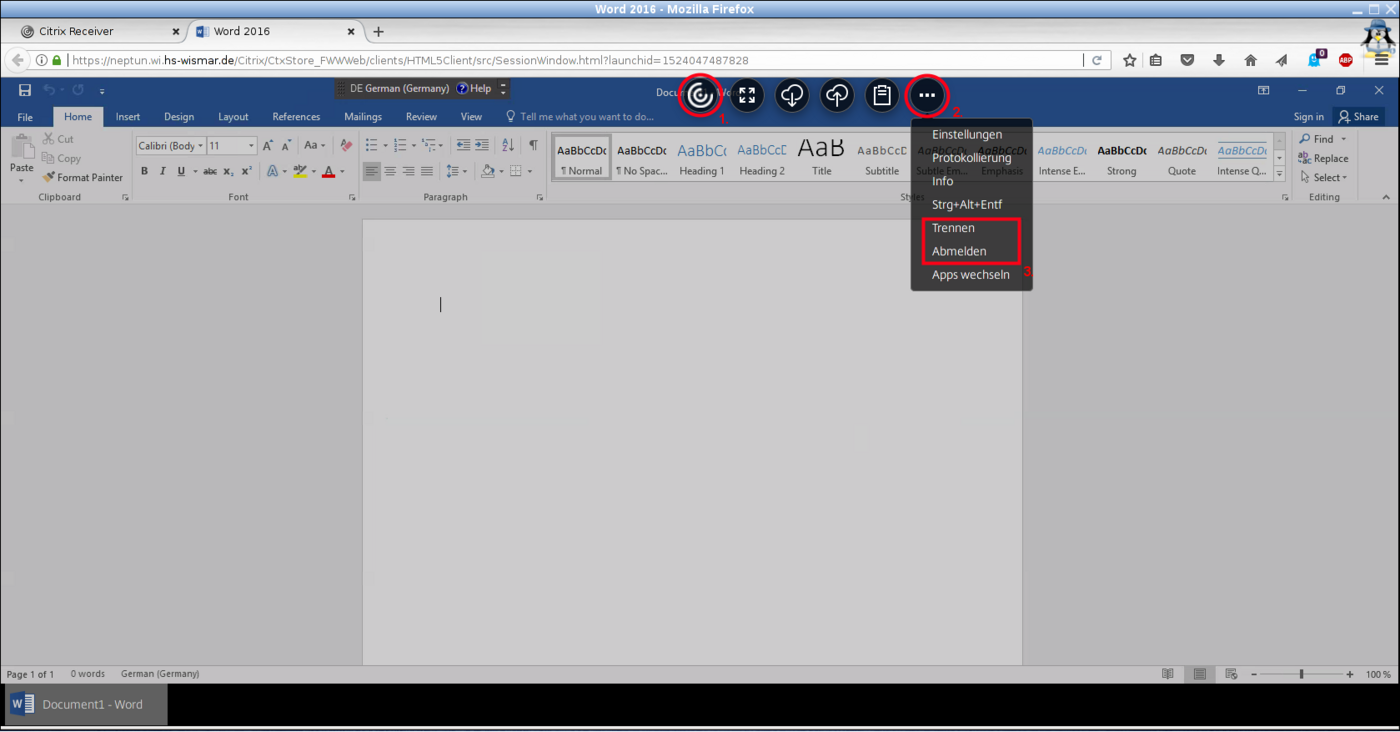Apply subscript formatting
Viewport: 1400px width, 732px height.
click(229, 171)
